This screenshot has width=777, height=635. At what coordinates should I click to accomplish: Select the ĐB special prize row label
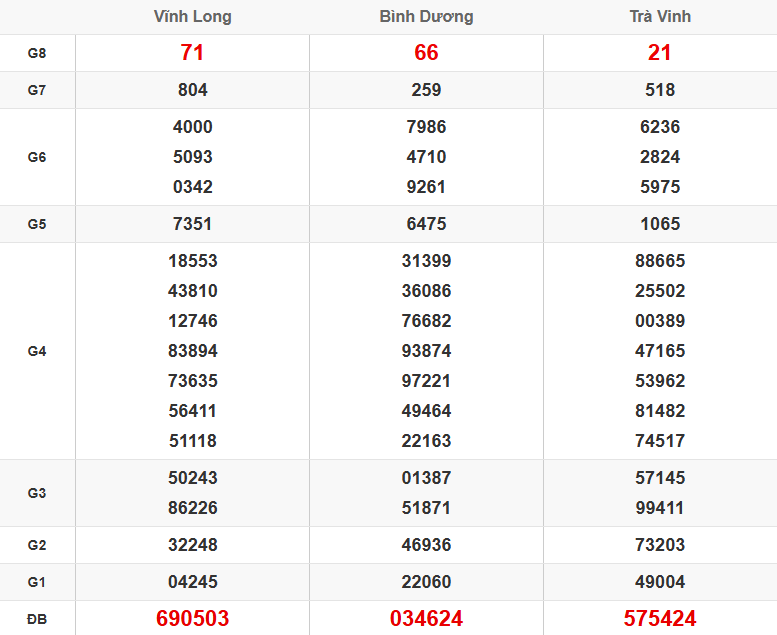tap(37, 619)
